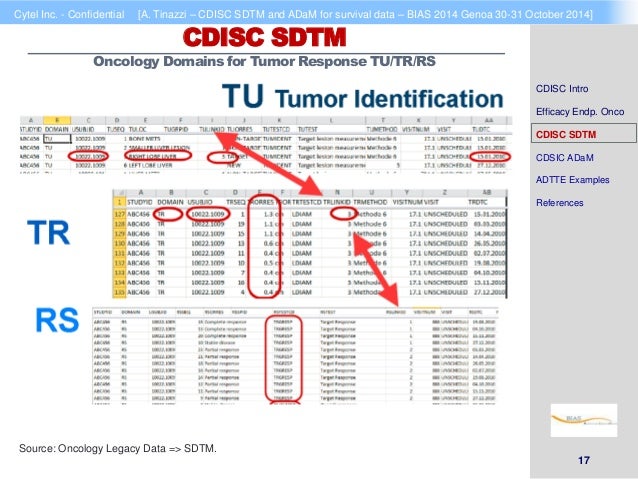Click the BIAS logo image
Viewport: 638px width, 479px height.
point(583,420)
